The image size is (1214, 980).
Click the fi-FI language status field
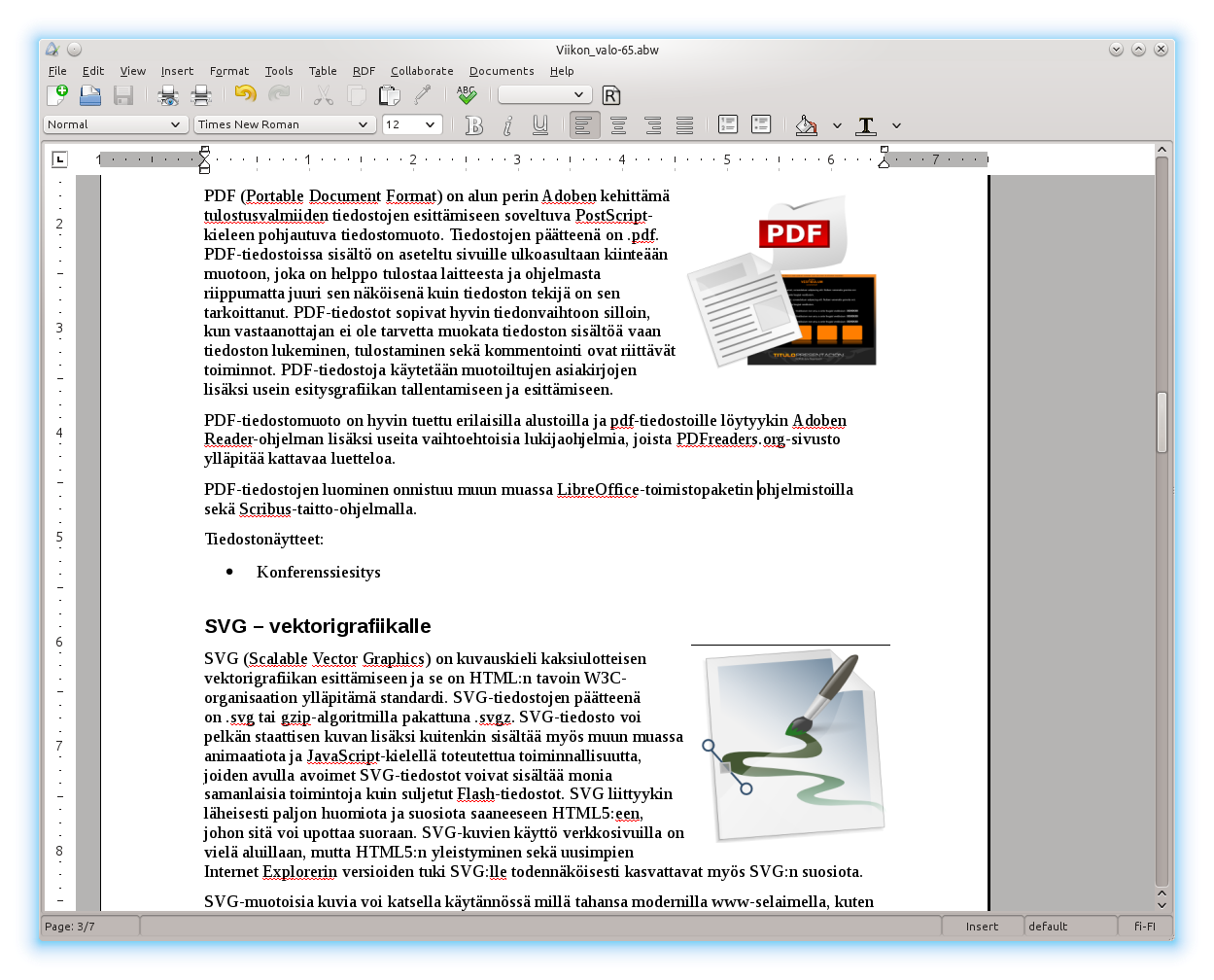[x=1144, y=927]
